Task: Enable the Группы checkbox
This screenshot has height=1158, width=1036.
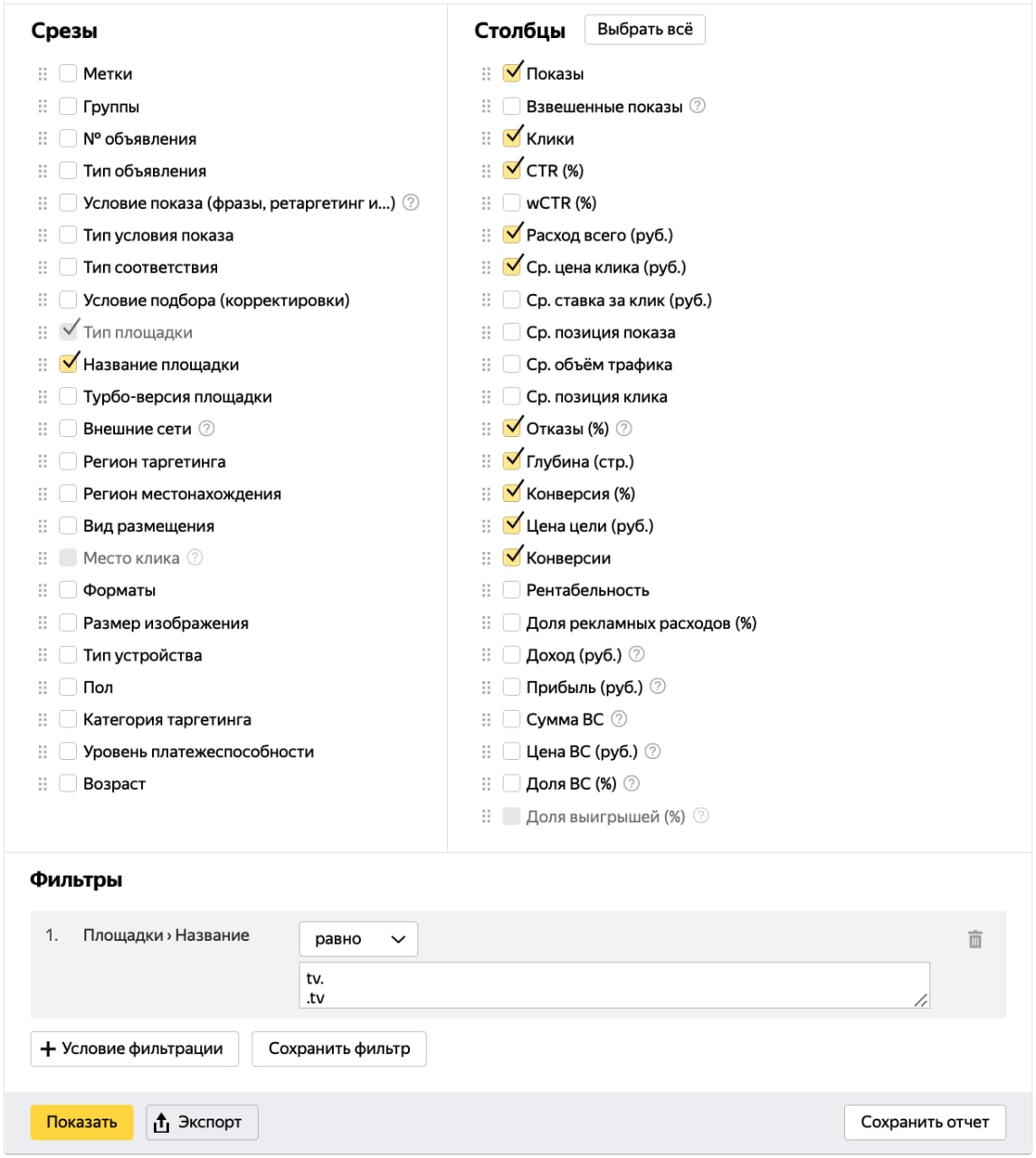Action: coord(68,107)
